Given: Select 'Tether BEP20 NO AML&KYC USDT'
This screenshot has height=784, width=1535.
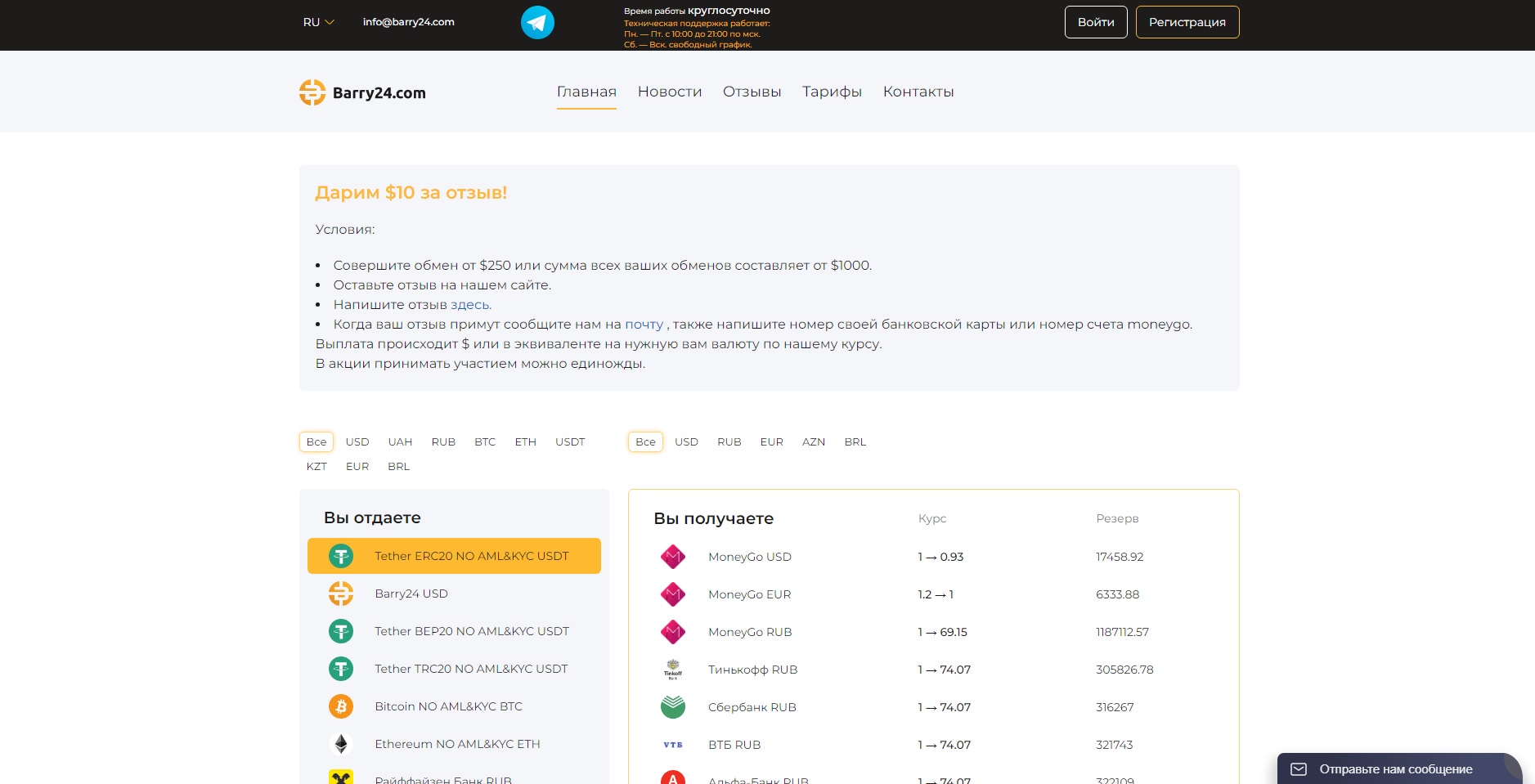Looking at the screenshot, I should 454,631.
